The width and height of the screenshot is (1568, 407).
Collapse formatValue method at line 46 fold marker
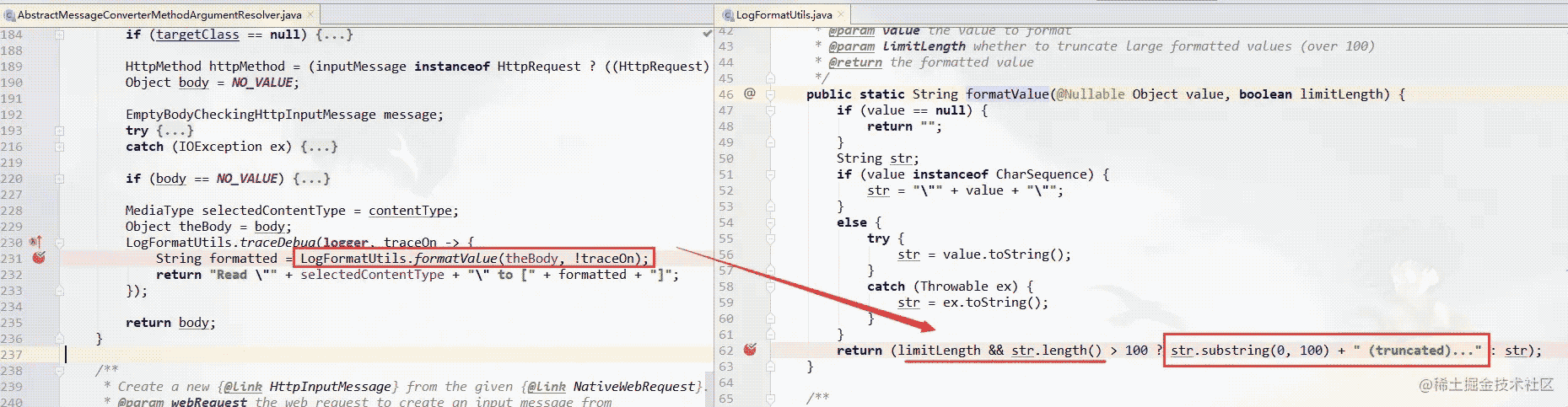click(x=770, y=94)
